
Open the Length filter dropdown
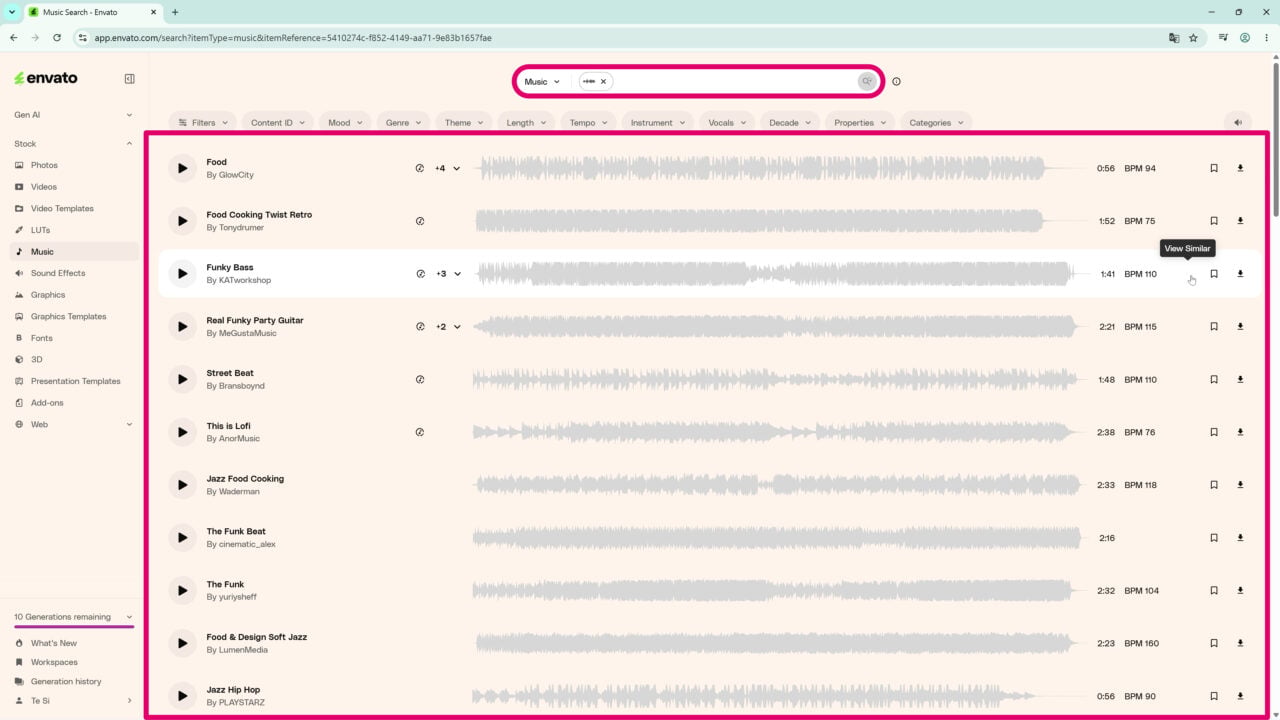526,122
